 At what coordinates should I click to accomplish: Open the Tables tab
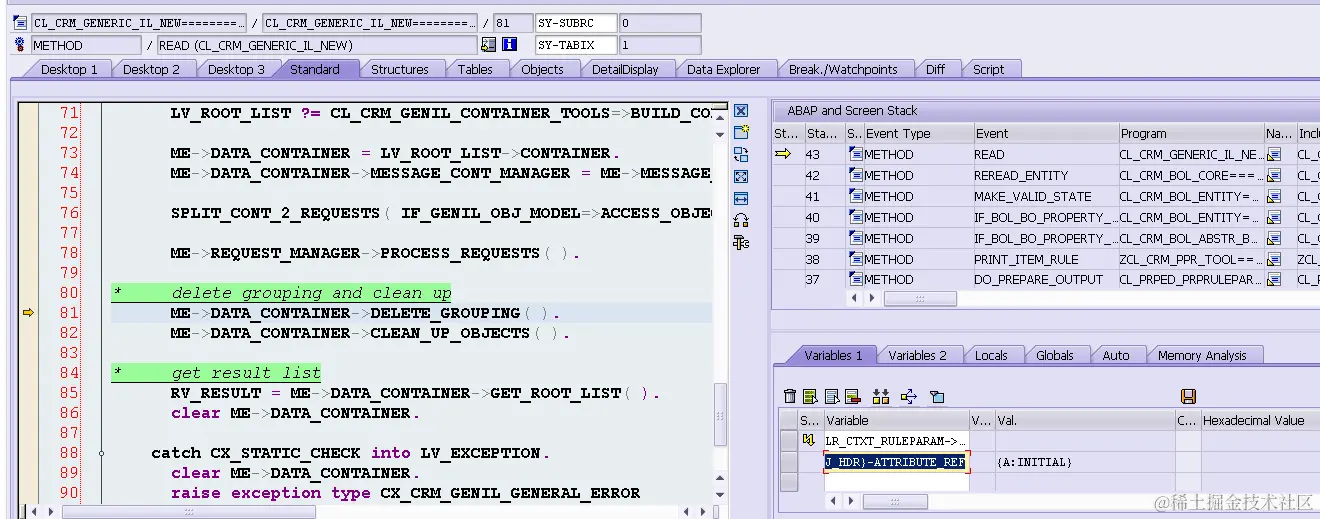coord(475,69)
